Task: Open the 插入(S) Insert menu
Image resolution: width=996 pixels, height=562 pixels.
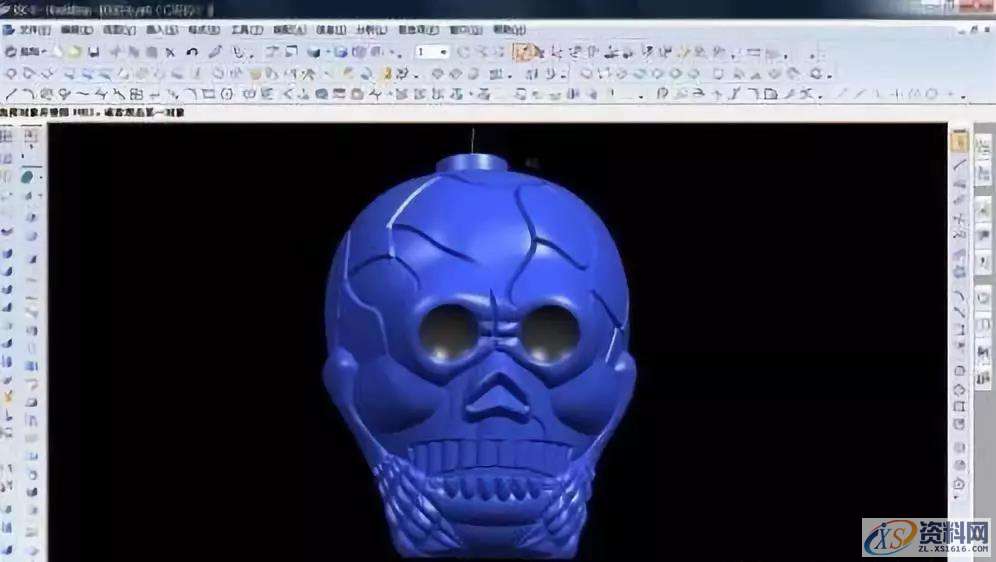Action: pyautogui.click(x=161, y=30)
